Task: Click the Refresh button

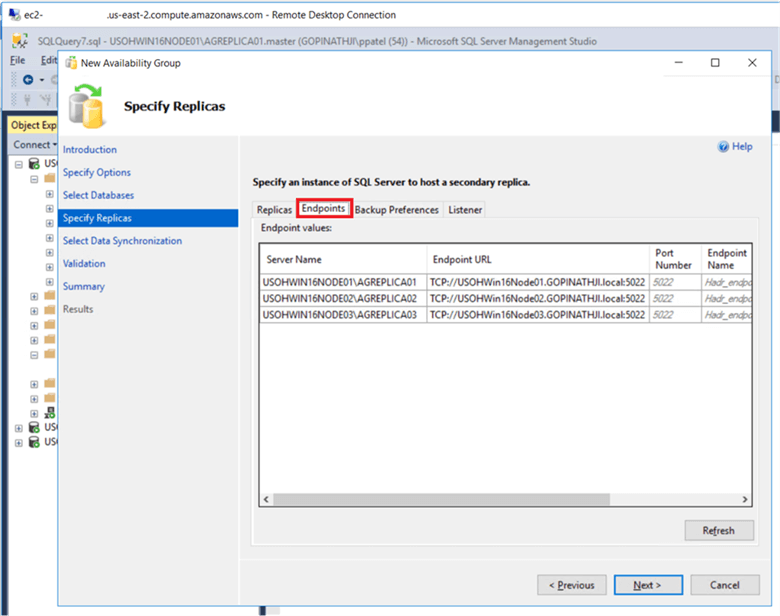Action: pos(719,530)
